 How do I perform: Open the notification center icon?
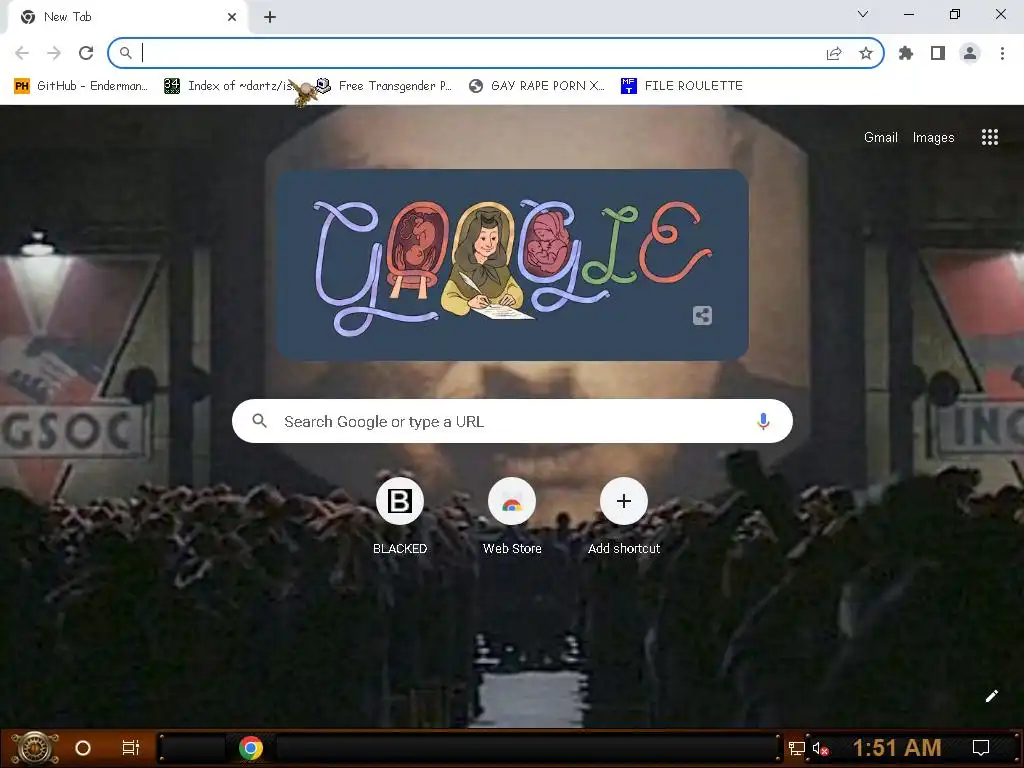(980, 748)
